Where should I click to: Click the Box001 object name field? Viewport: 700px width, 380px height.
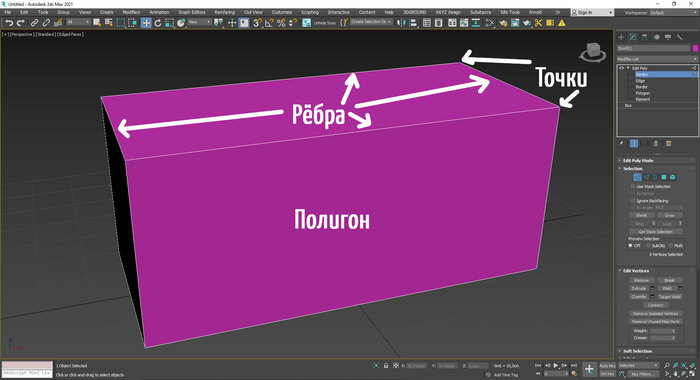[x=654, y=48]
